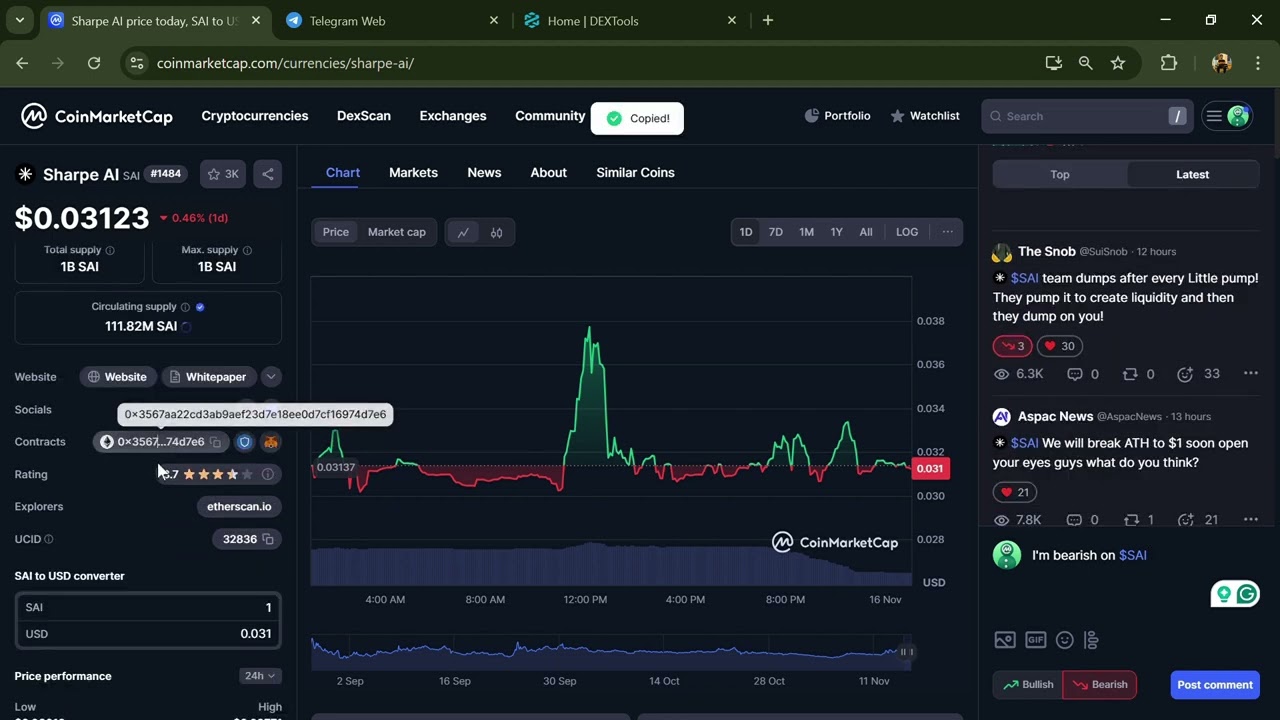Bookmark this page with star icon
This screenshot has width=1280, height=720.
pos(1118,63)
